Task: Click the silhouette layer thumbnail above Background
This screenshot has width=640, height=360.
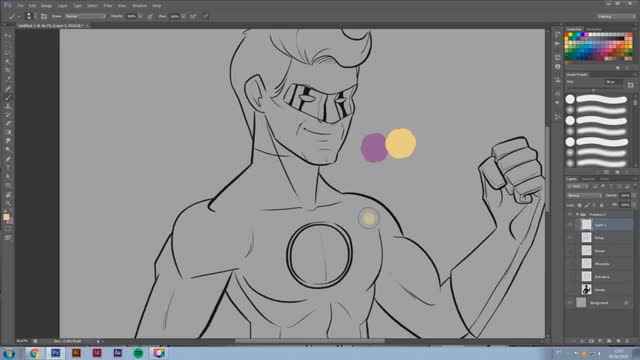Action: (x=586, y=289)
